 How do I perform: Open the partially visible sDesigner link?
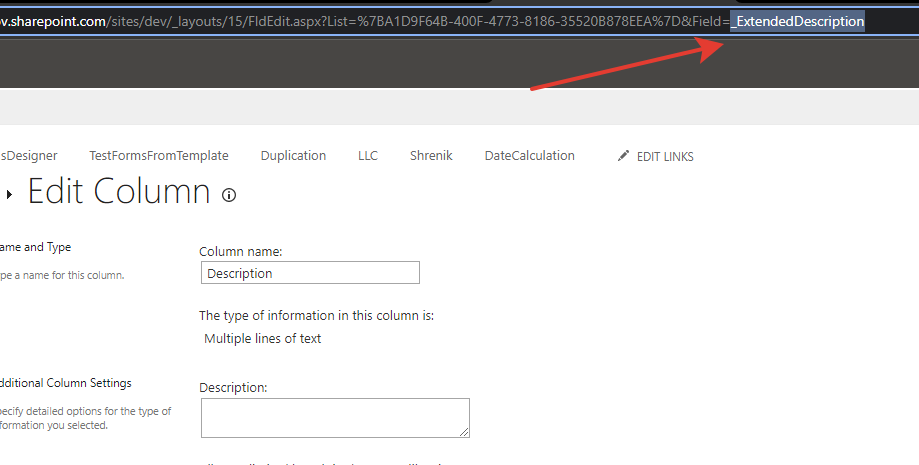click(28, 156)
